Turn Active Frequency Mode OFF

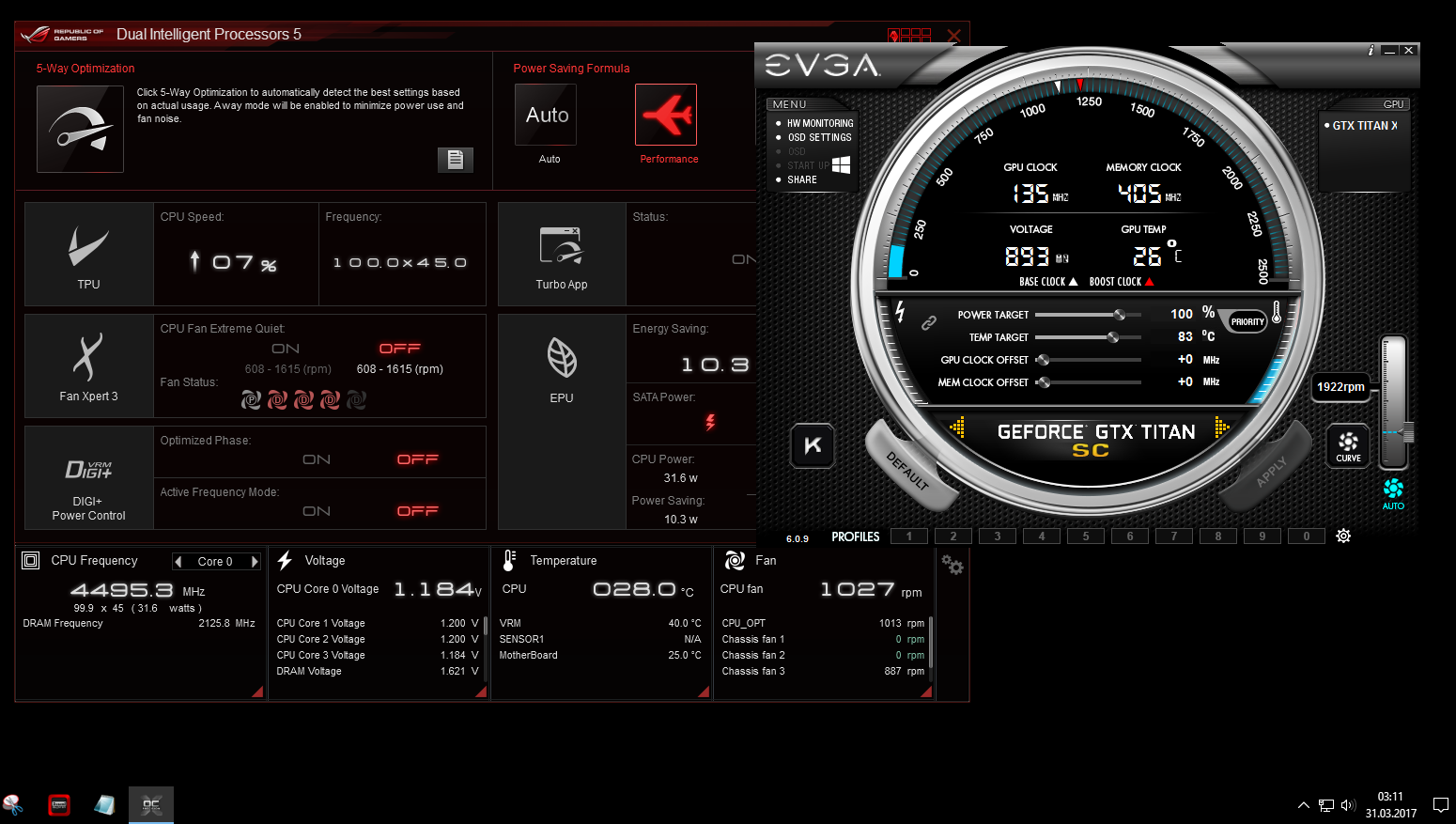click(418, 511)
